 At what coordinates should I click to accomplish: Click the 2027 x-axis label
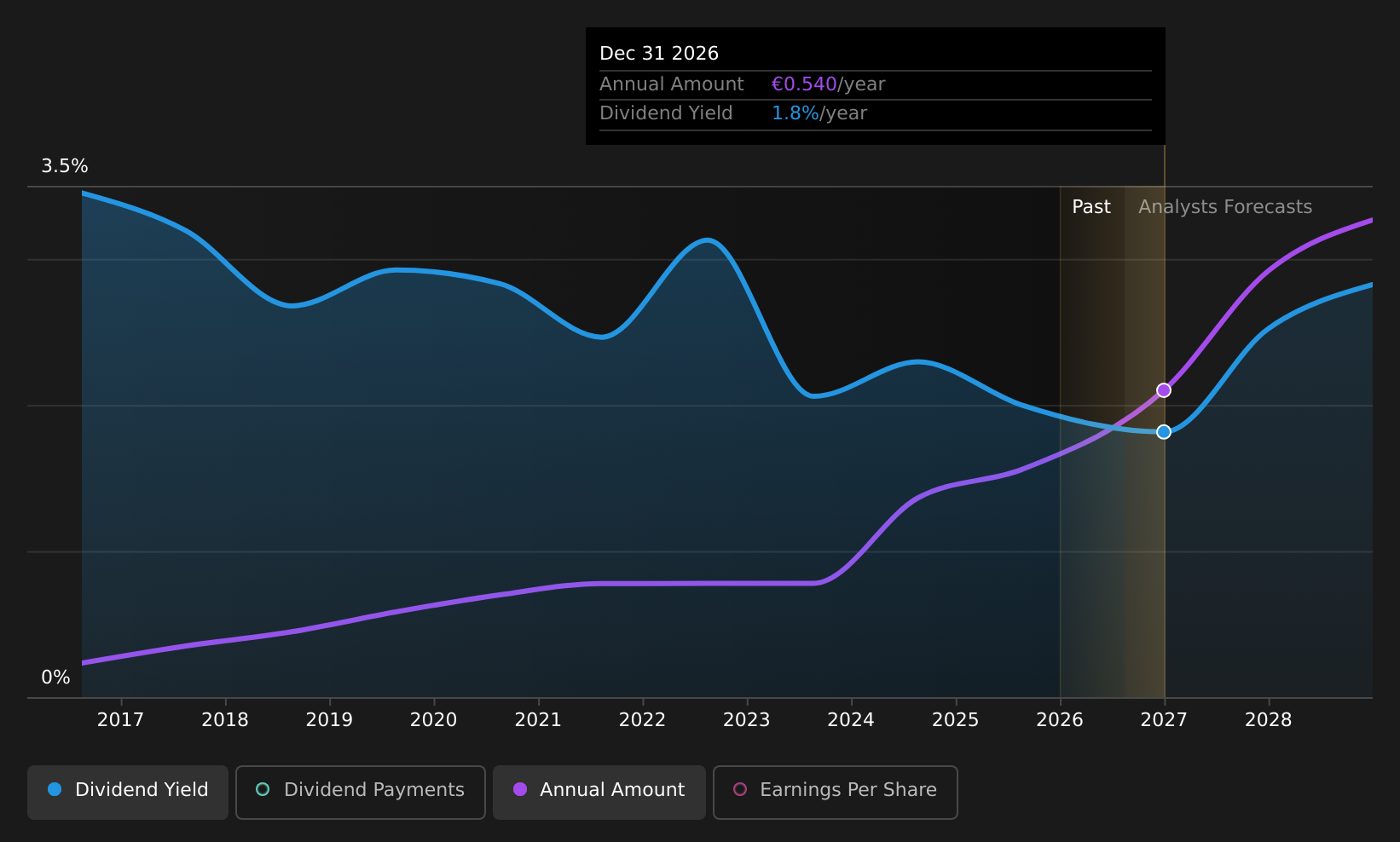1164,720
